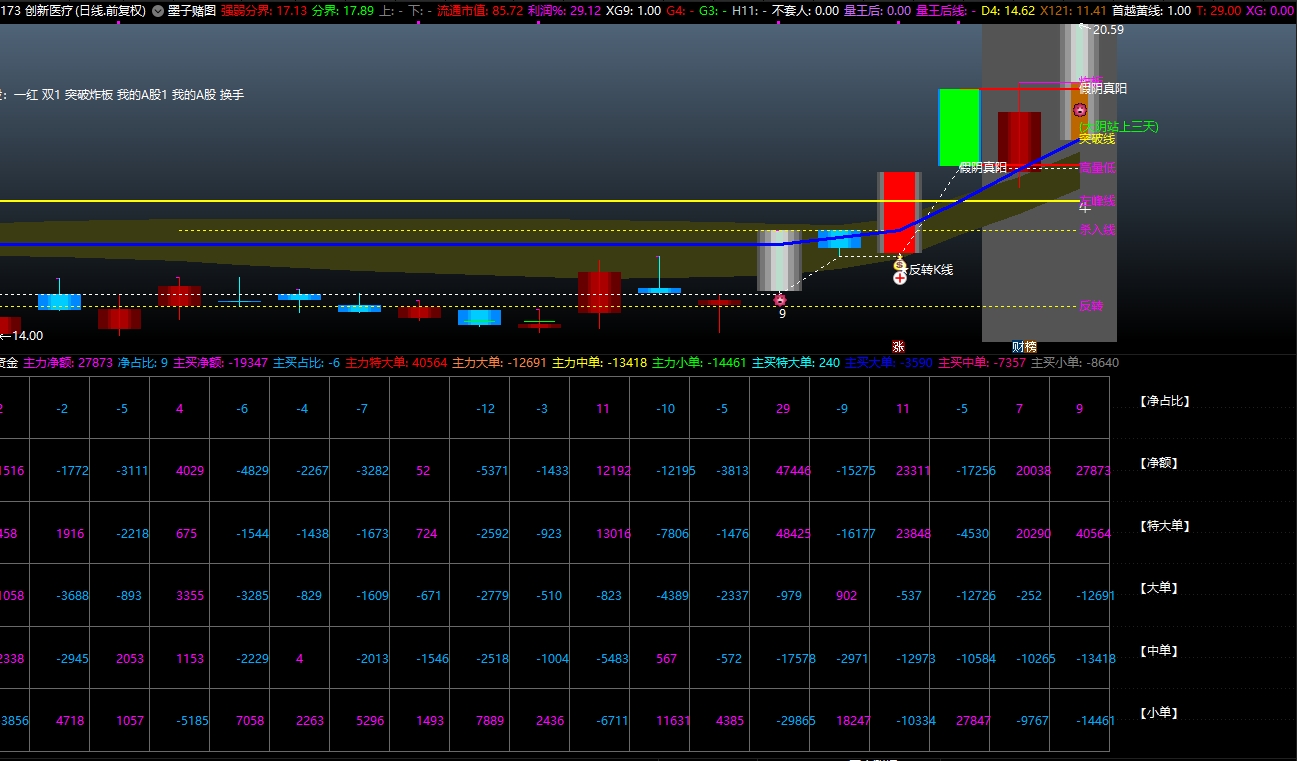Screen dimensions: 1297x761
Task: Click the 47446 cell in 净额 row
Action: point(793,471)
